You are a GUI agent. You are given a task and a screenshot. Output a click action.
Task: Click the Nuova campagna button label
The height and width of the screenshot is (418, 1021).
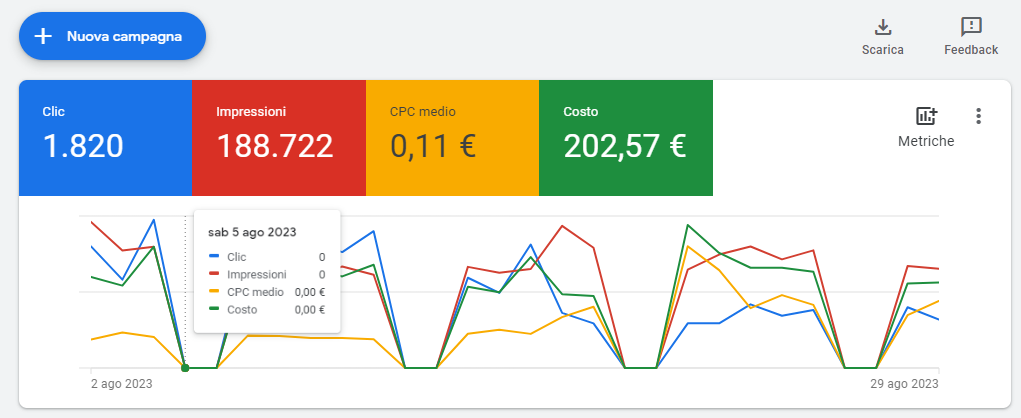click(124, 36)
